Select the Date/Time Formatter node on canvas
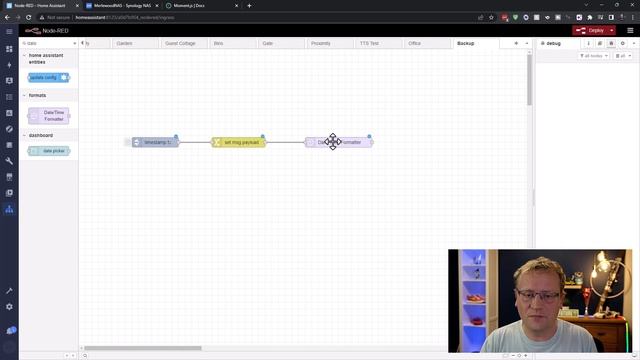Screen dimensions: 640x360 pyautogui.click(x=339, y=142)
